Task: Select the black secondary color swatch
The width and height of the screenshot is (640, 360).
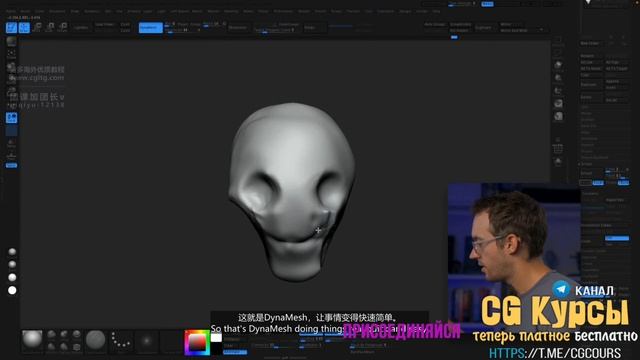Action: tap(216, 348)
